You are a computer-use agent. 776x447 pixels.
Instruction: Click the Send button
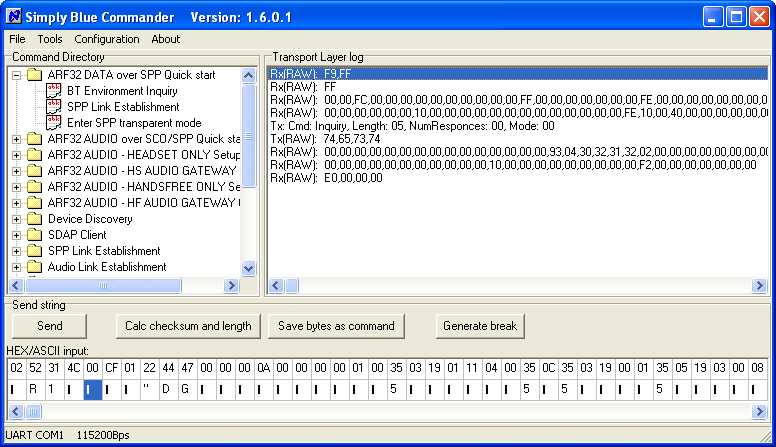49,326
